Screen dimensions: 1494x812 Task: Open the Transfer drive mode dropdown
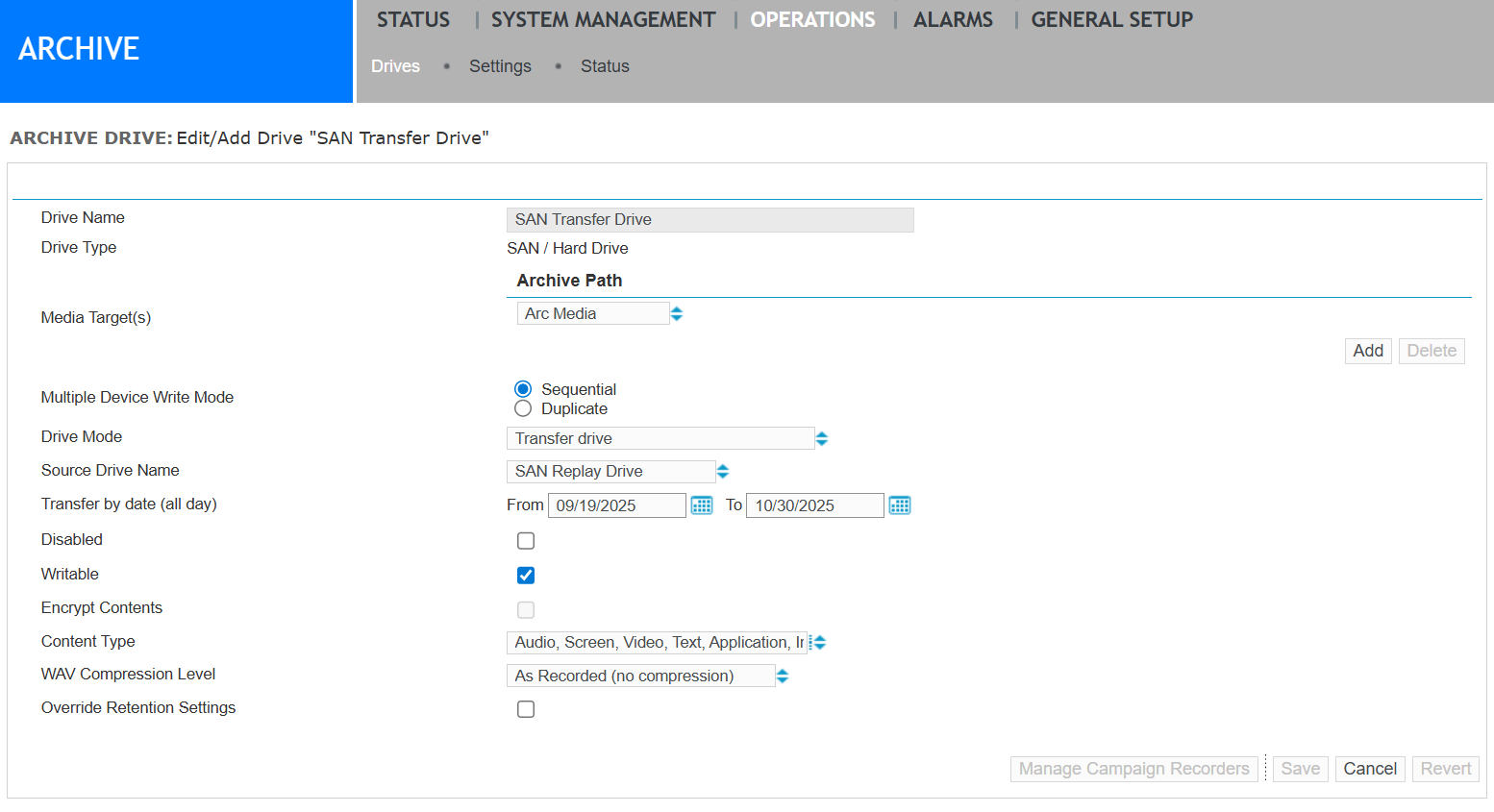[659, 438]
